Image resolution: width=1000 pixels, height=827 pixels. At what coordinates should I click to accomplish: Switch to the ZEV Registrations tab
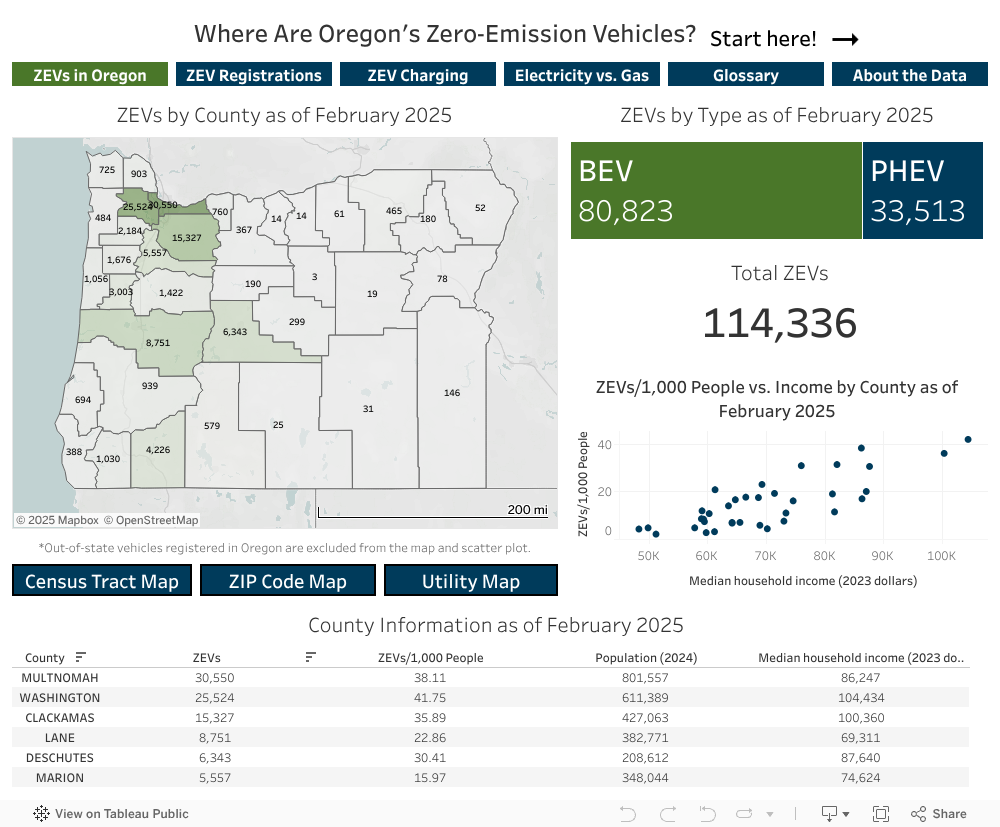pos(253,73)
